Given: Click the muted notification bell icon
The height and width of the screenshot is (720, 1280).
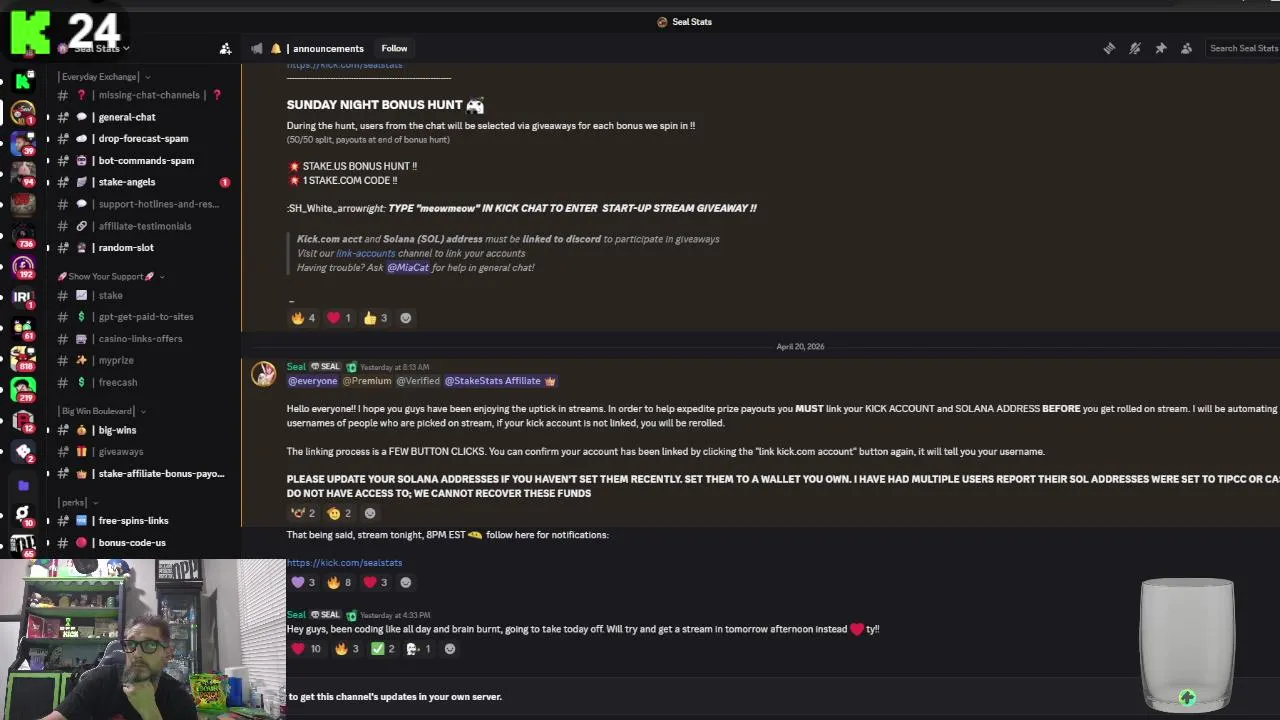Looking at the screenshot, I should (x=1135, y=48).
